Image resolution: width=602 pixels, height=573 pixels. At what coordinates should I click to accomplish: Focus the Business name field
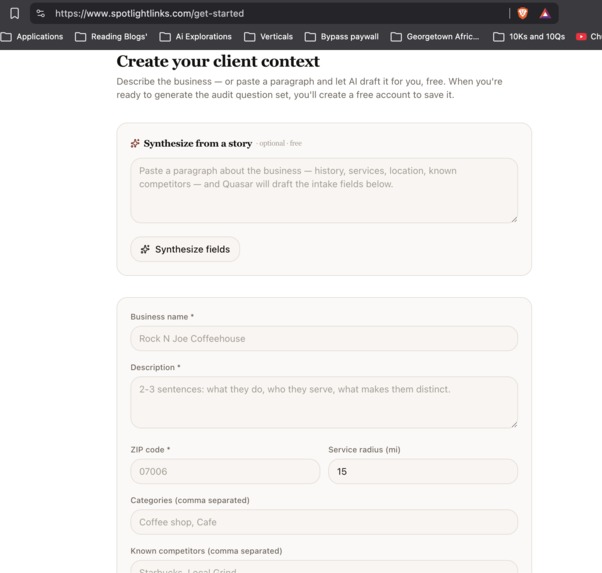pyautogui.click(x=324, y=338)
